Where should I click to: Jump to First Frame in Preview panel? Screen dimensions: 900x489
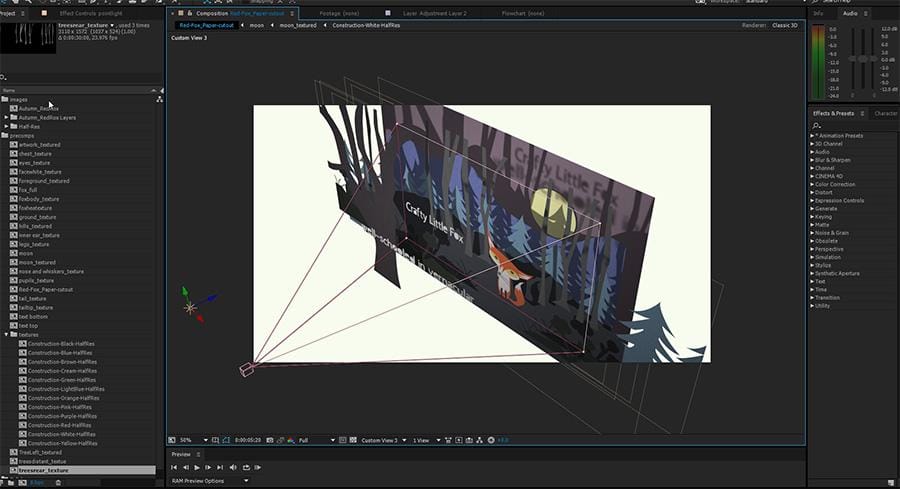(x=174, y=468)
